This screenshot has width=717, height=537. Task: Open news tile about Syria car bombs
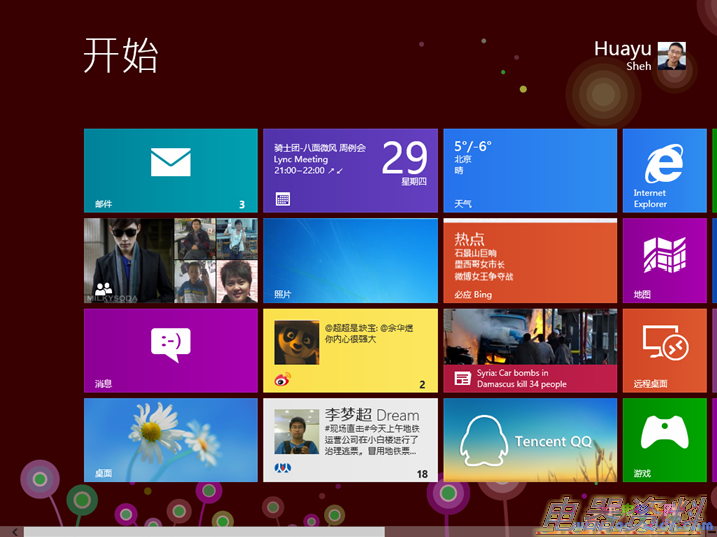point(530,350)
